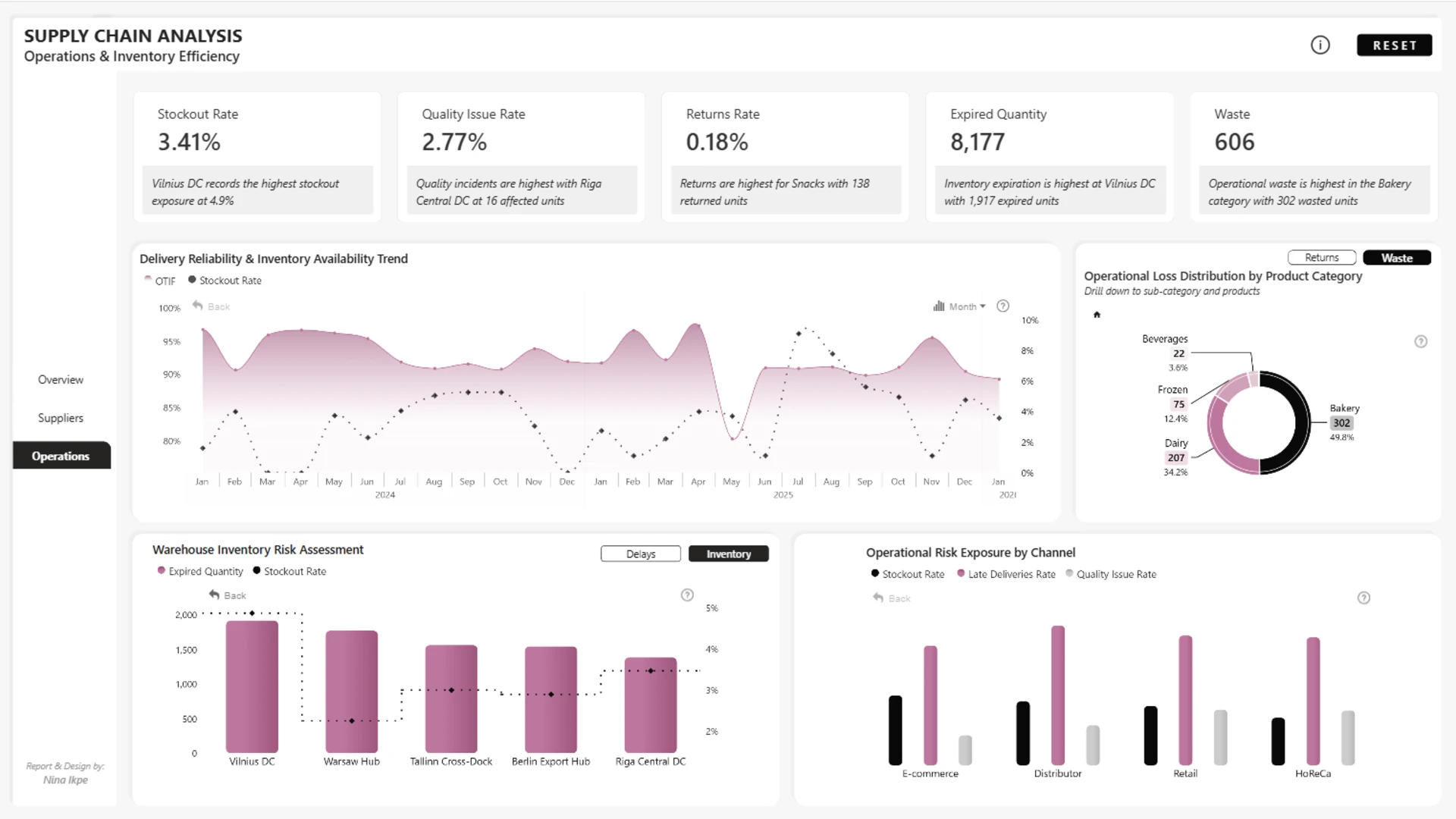Image resolution: width=1456 pixels, height=819 pixels.
Task: Click the Stockout Rate 3.41% value
Action: point(189,142)
